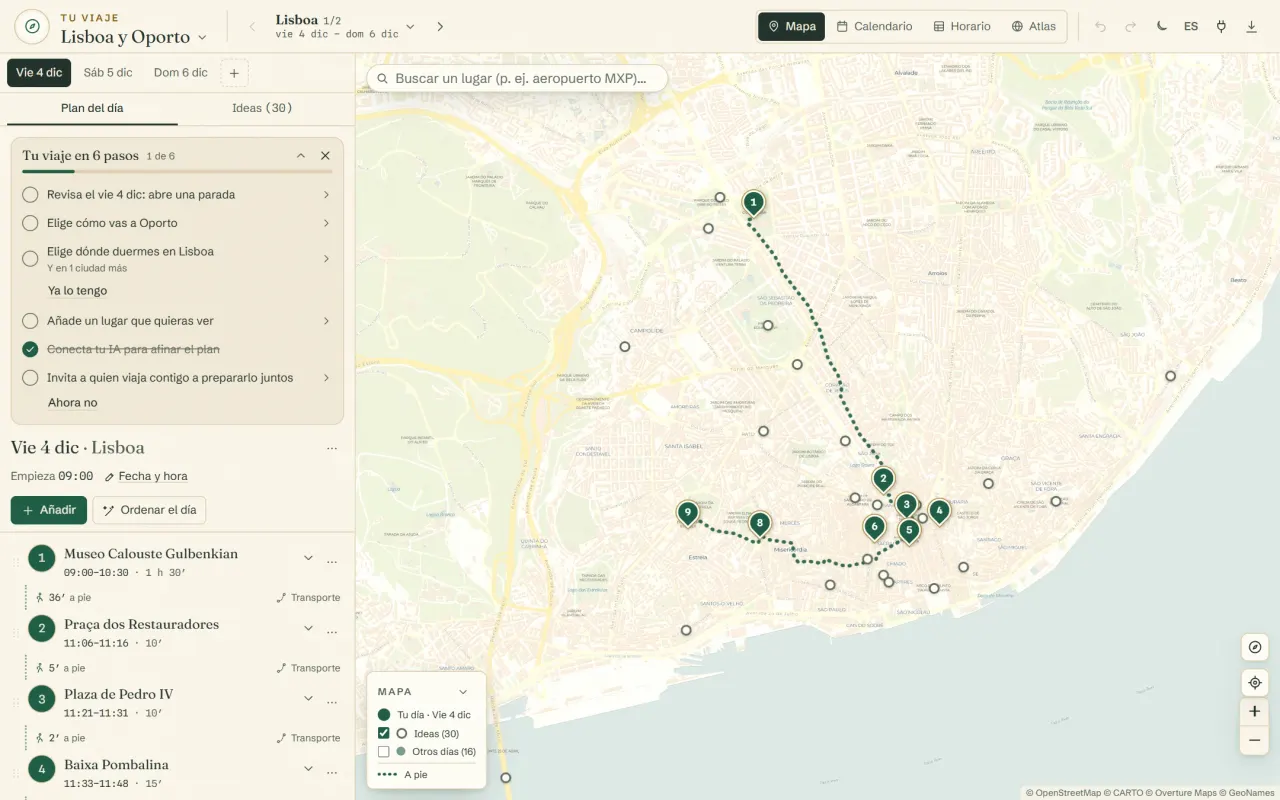Click the map compass orientation button

click(x=1255, y=647)
